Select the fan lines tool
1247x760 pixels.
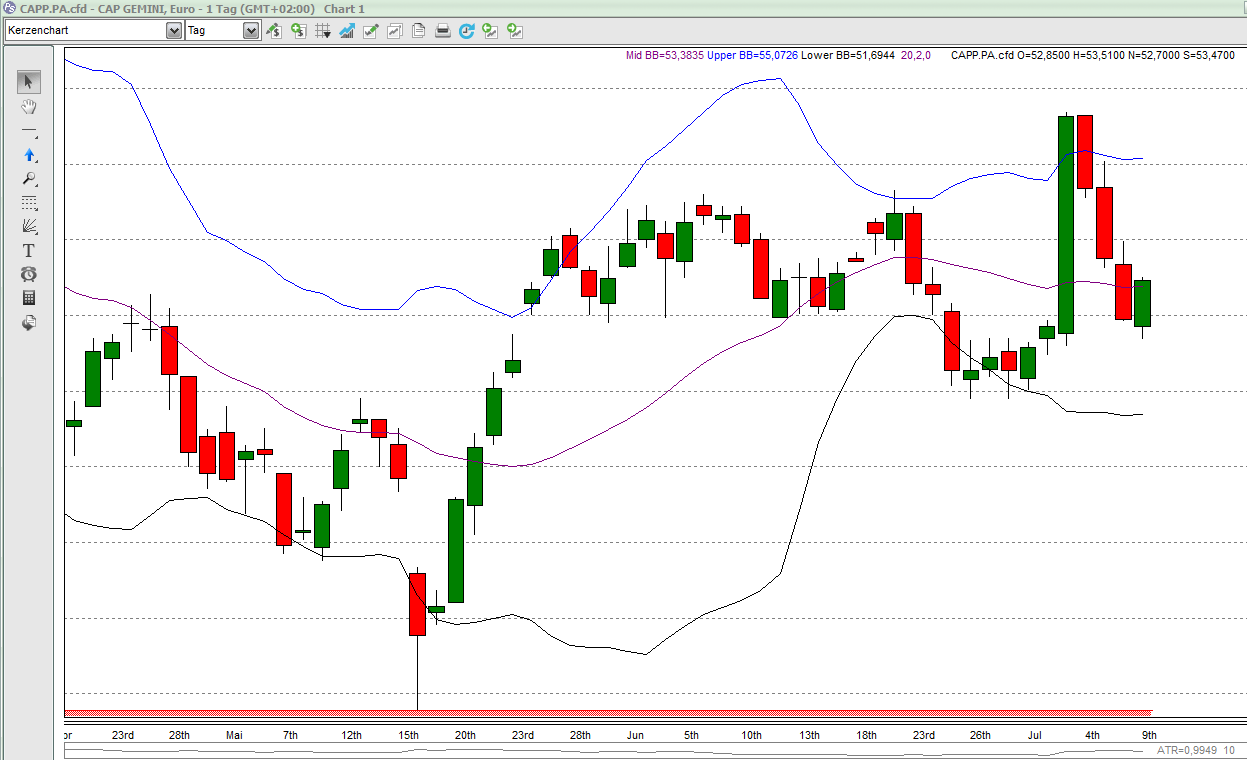29,226
